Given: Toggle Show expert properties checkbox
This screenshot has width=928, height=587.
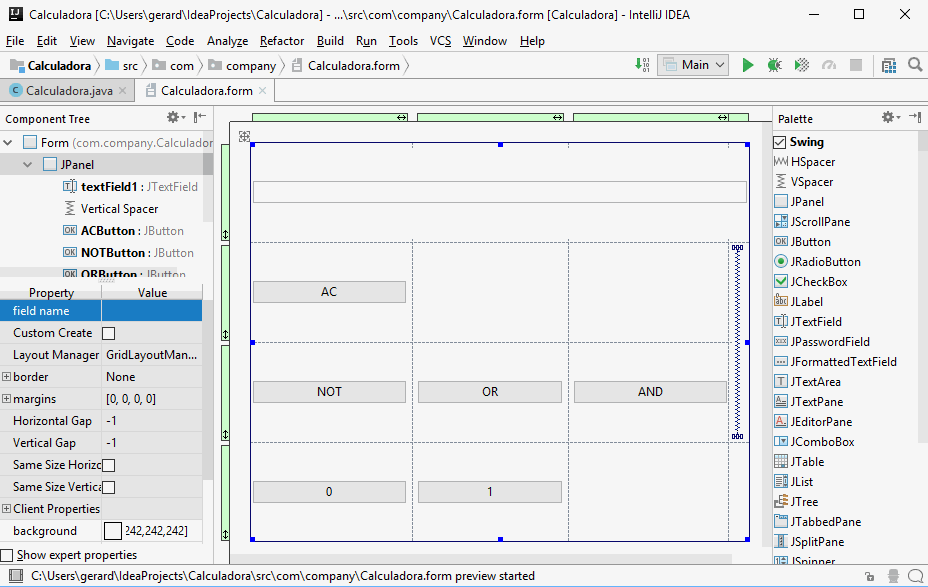Looking at the screenshot, I should tap(8, 555).
